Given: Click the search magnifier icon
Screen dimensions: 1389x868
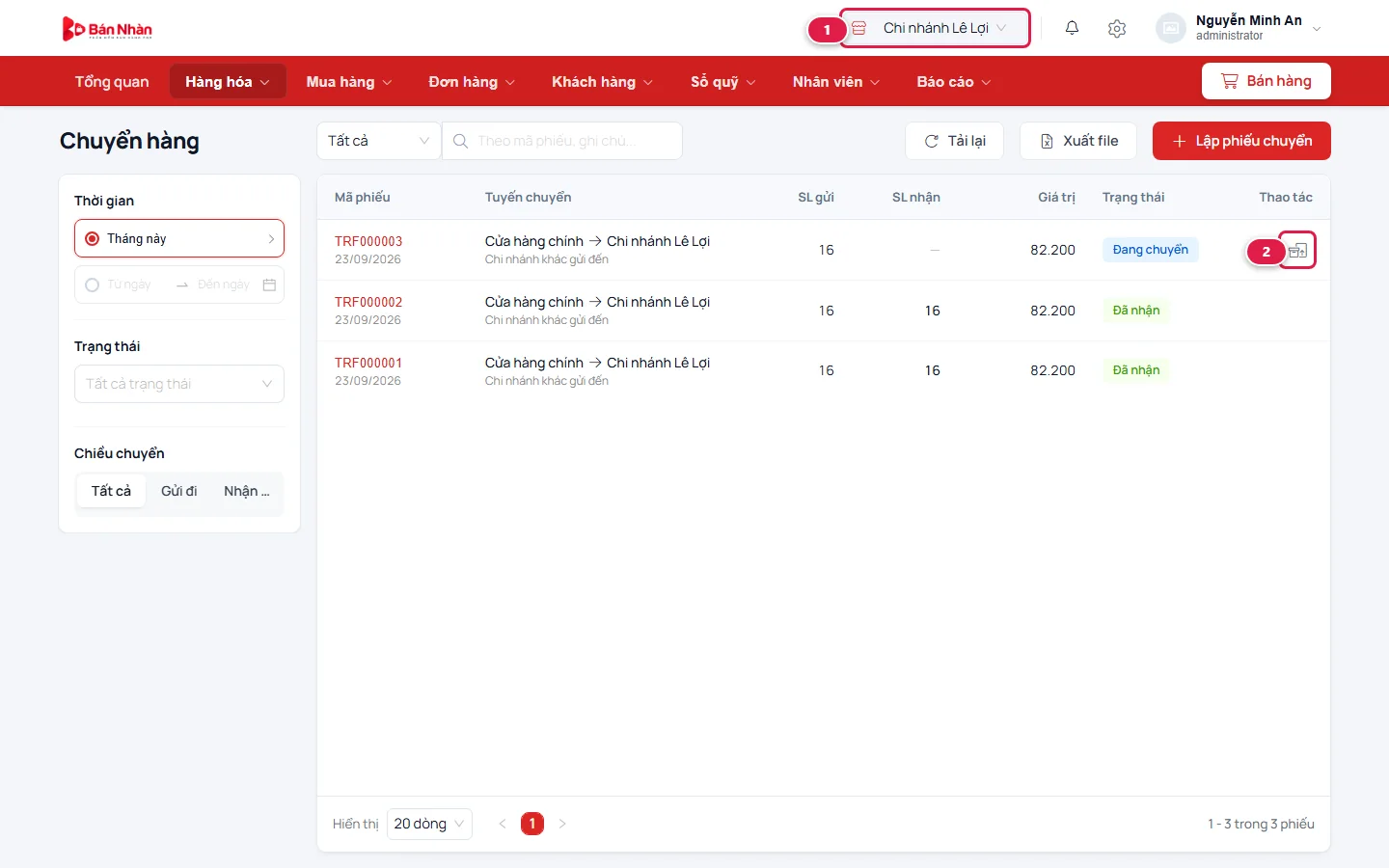Looking at the screenshot, I should 460,141.
